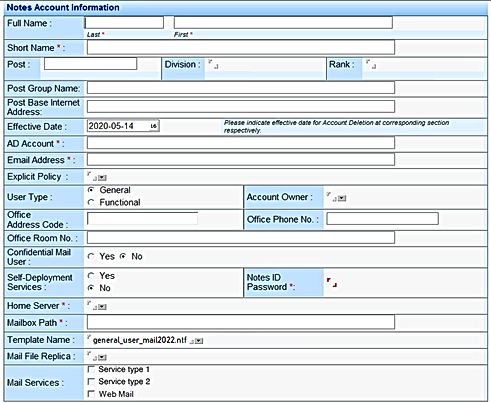Click into the Short Name field
Image resolution: width=491 pixels, height=403 pixels.
pos(241,47)
